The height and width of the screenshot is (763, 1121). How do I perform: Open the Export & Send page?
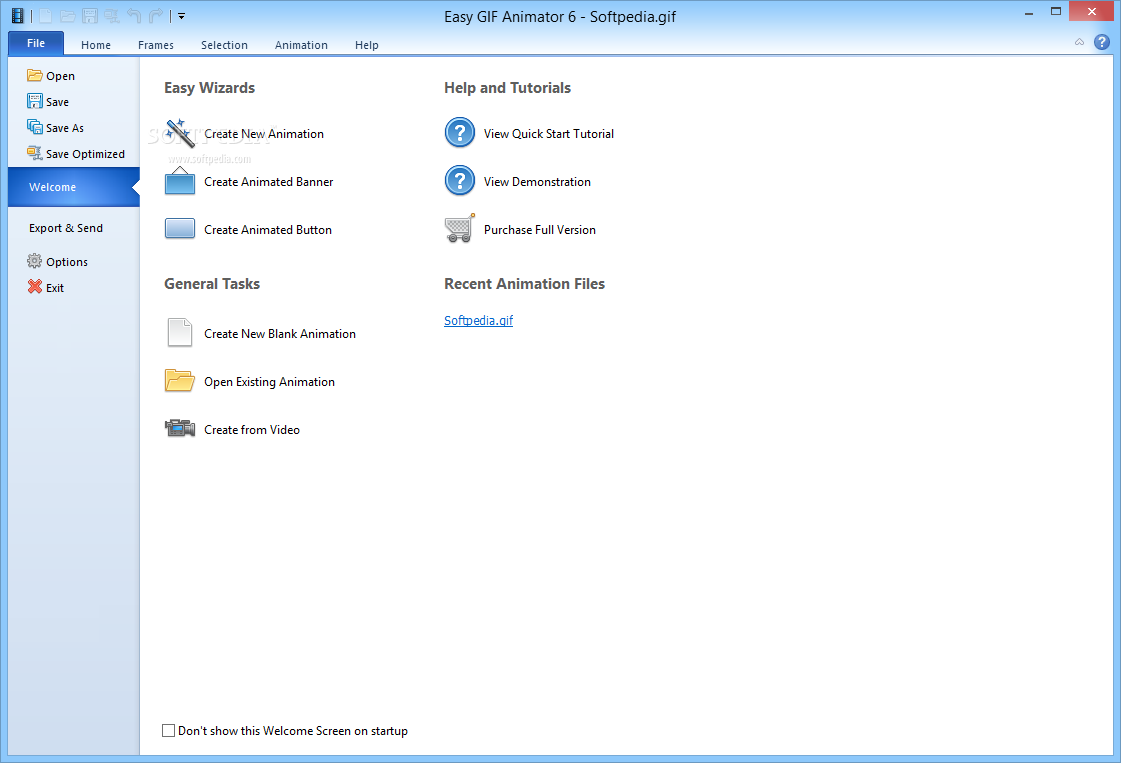click(66, 228)
